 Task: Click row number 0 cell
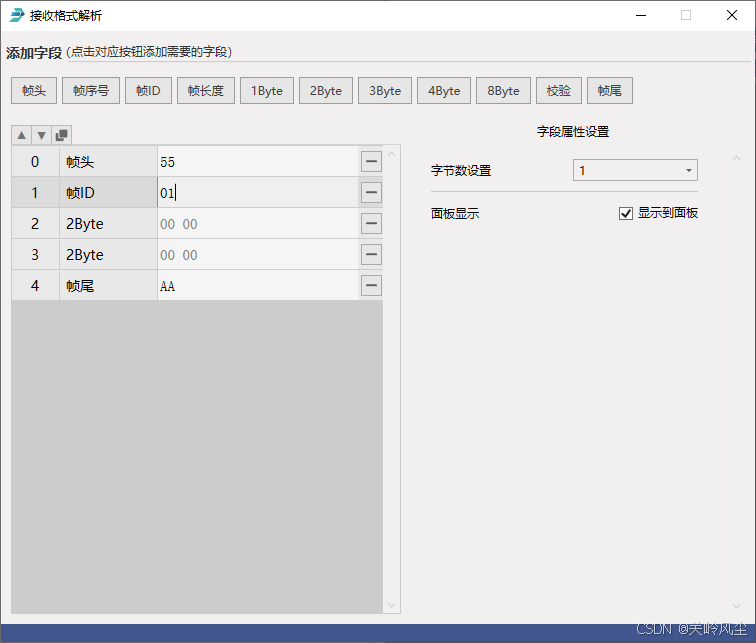(x=35, y=161)
